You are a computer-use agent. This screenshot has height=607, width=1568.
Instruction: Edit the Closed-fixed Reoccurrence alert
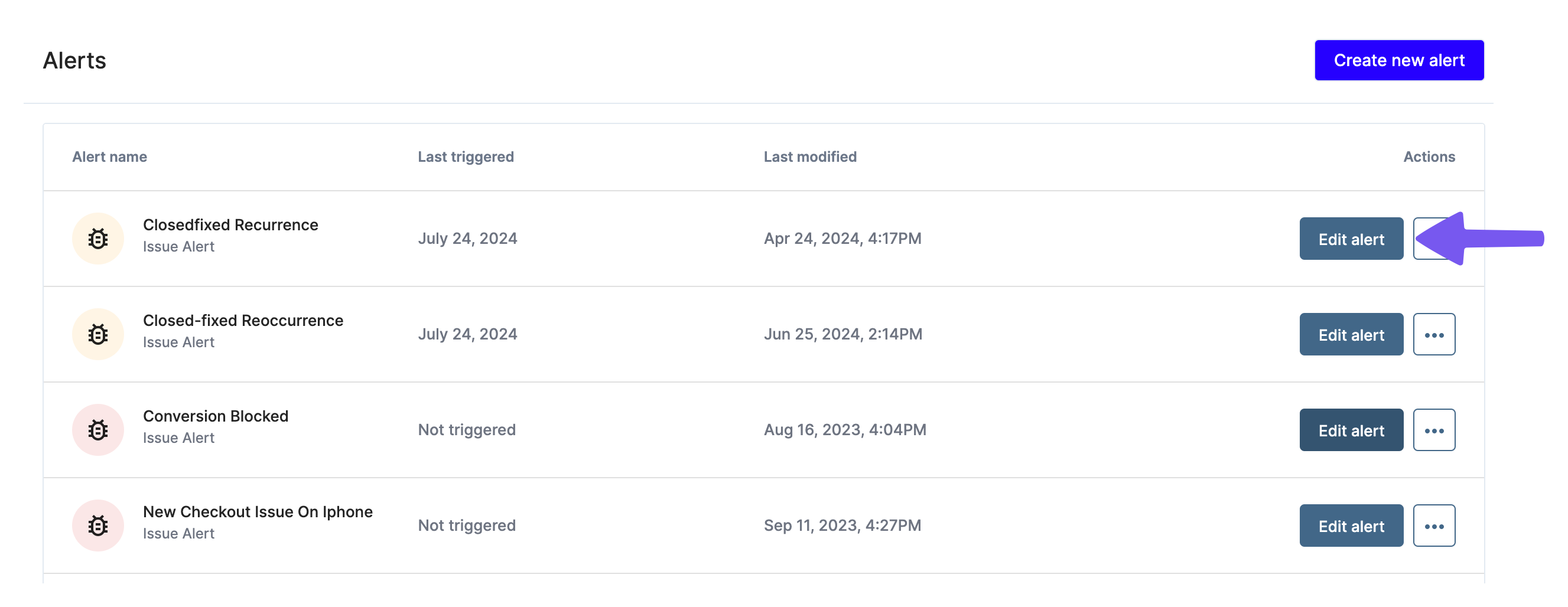1351,335
